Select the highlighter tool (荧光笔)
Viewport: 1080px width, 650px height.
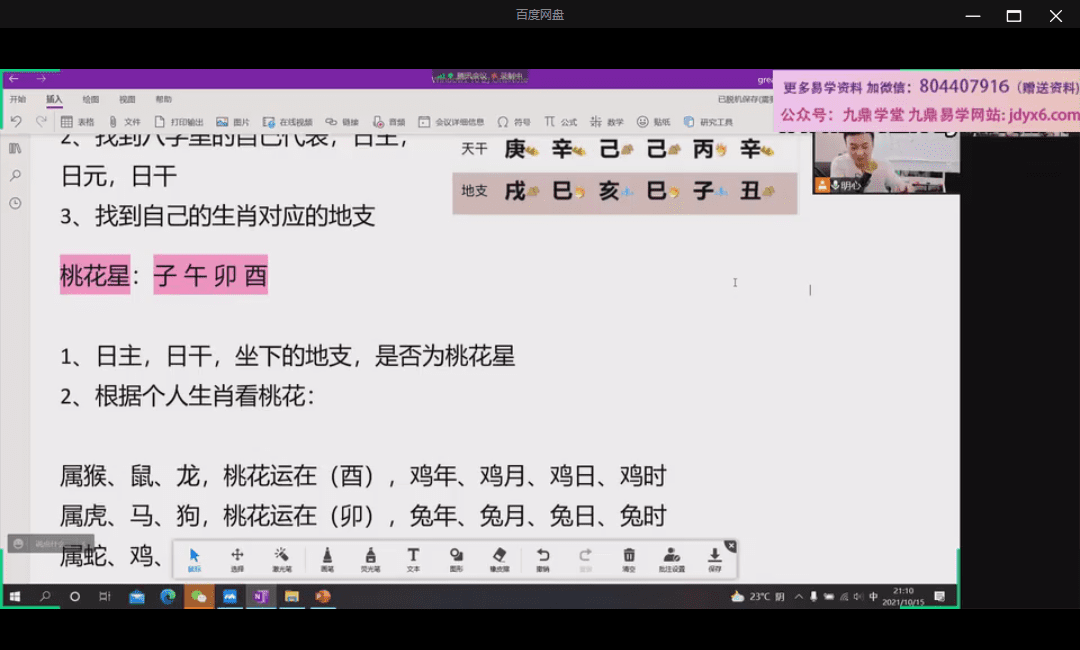[x=370, y=558]
